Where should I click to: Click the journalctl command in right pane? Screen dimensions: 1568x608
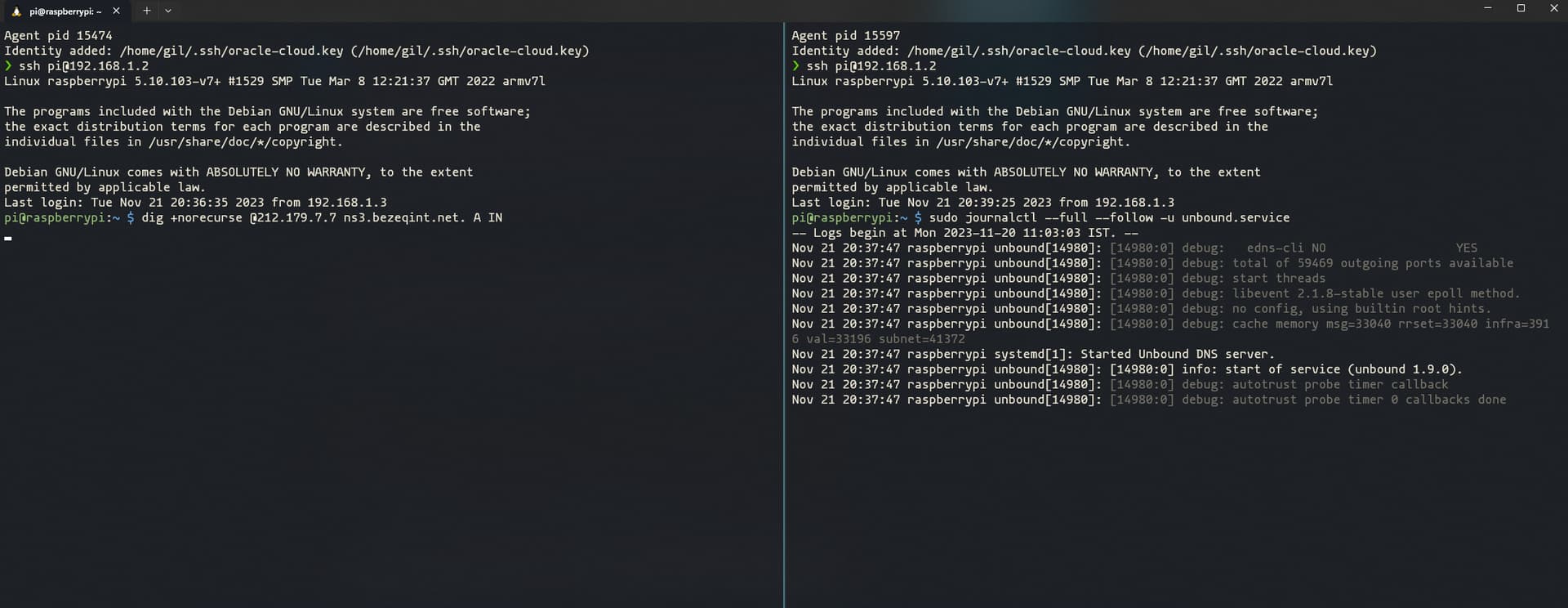point(1109,218)
